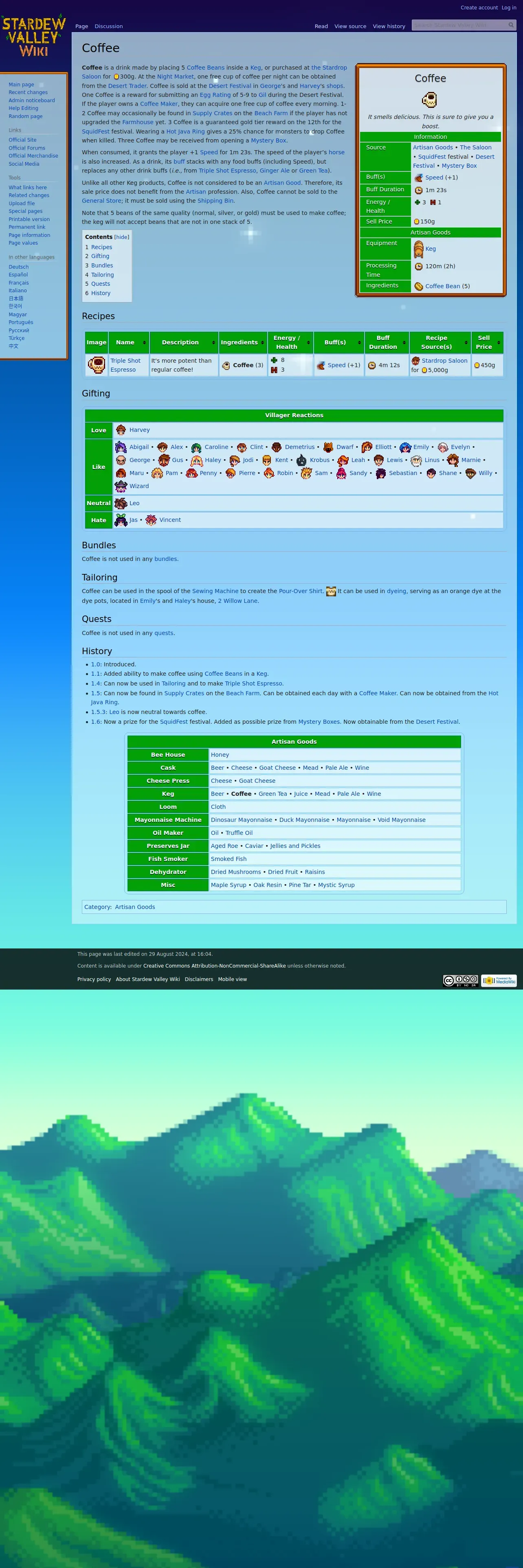523x1568 pixels.
Task: Click the Log in link
Action: [509, 8]
